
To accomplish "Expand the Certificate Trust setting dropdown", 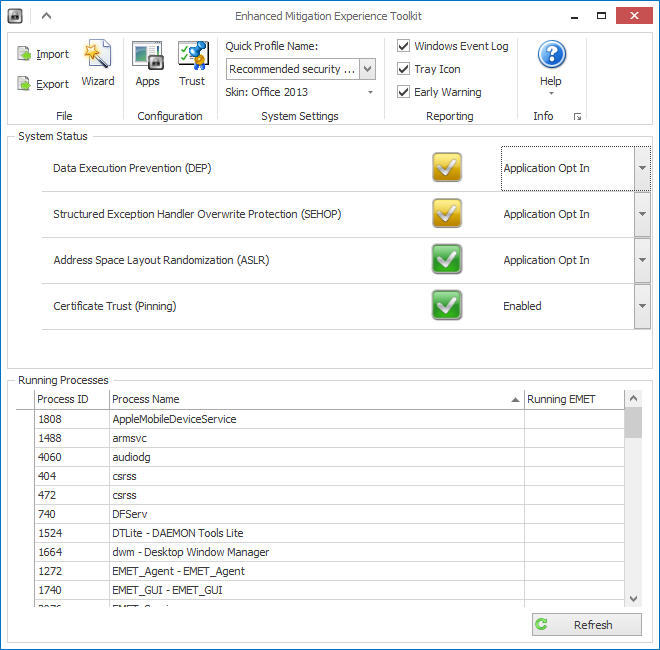I will 642,306.
